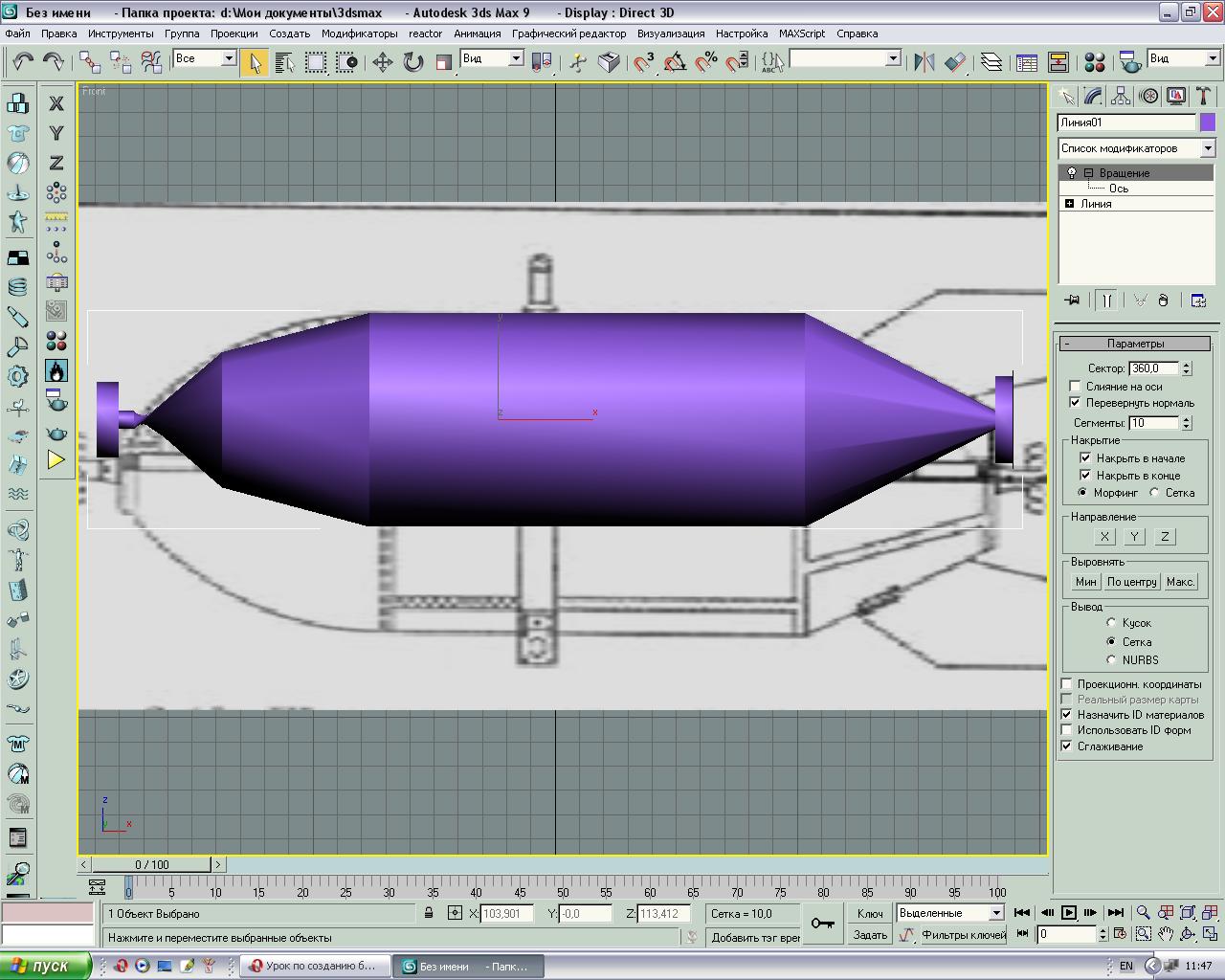Open the Utilities hammer panel
The height and width of the screenshot is (980, 1225).
(1204, 96)
